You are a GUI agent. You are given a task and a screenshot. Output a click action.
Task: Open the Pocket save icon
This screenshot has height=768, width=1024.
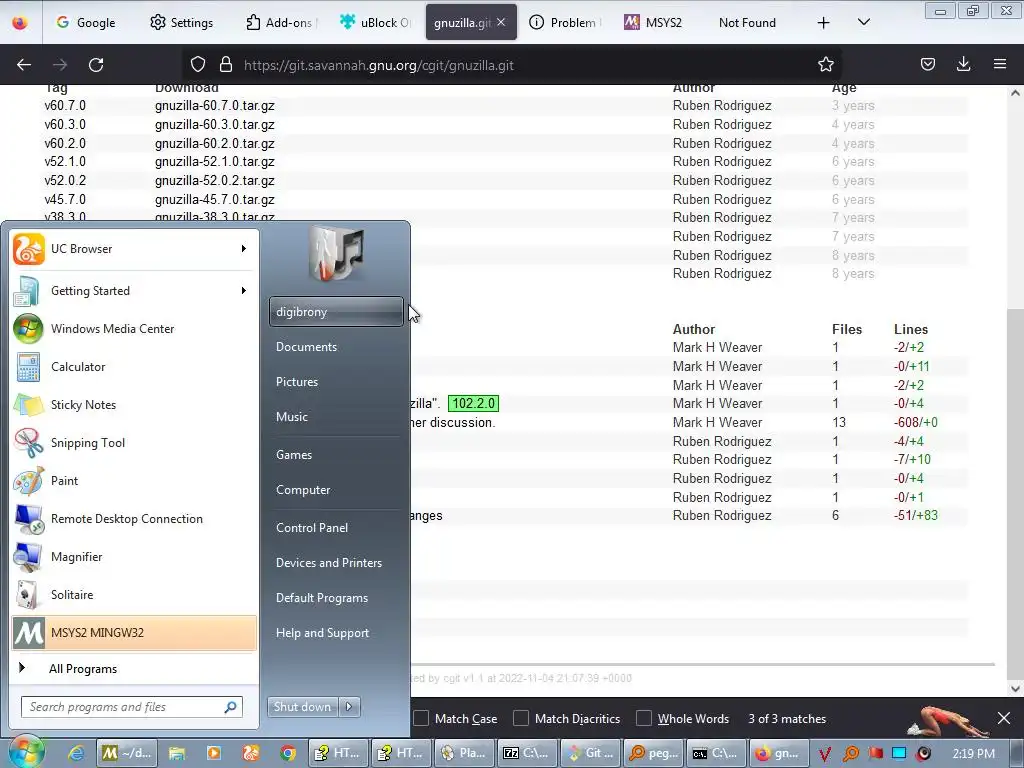[x=927, y=65]
